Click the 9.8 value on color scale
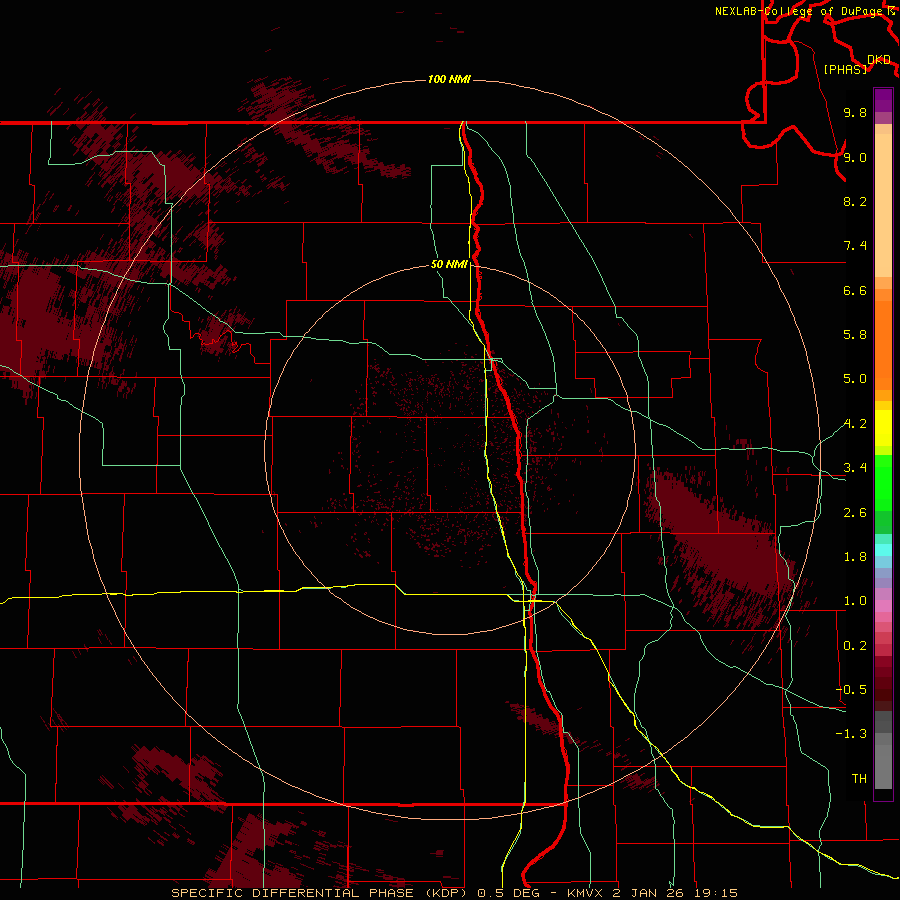This screenshot has height=900, width=900. (855, 113)
